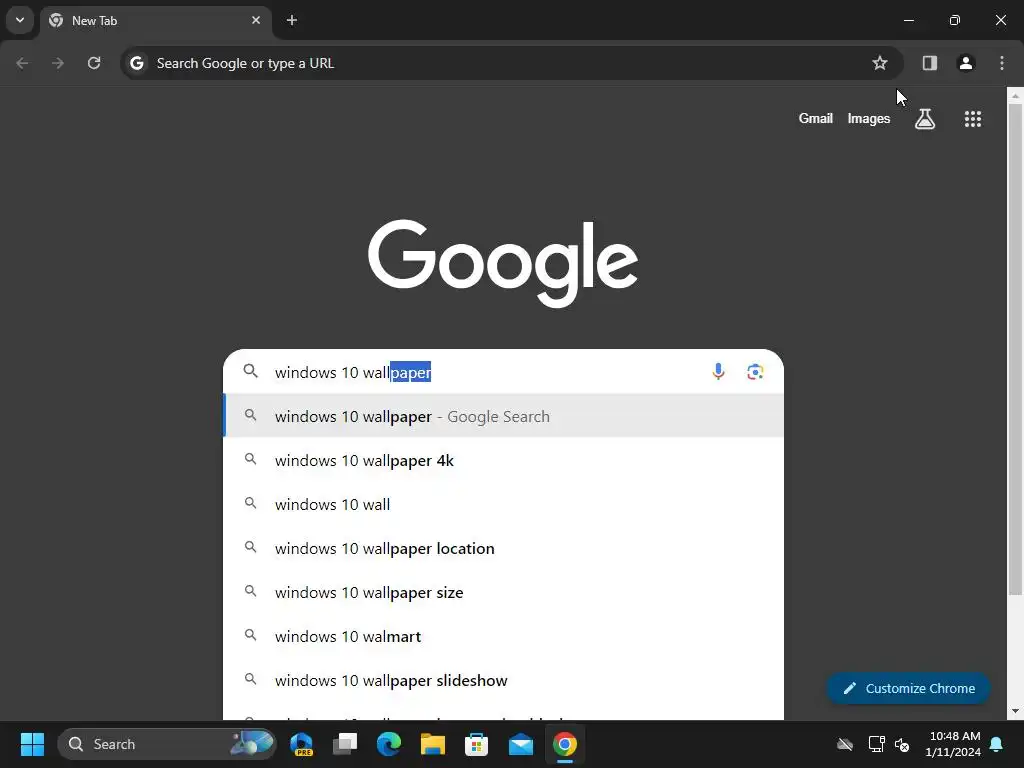The width and height of the screenshot is (1024, 768).
Task: Search by image with Lens icon
Action: [755, 372]
